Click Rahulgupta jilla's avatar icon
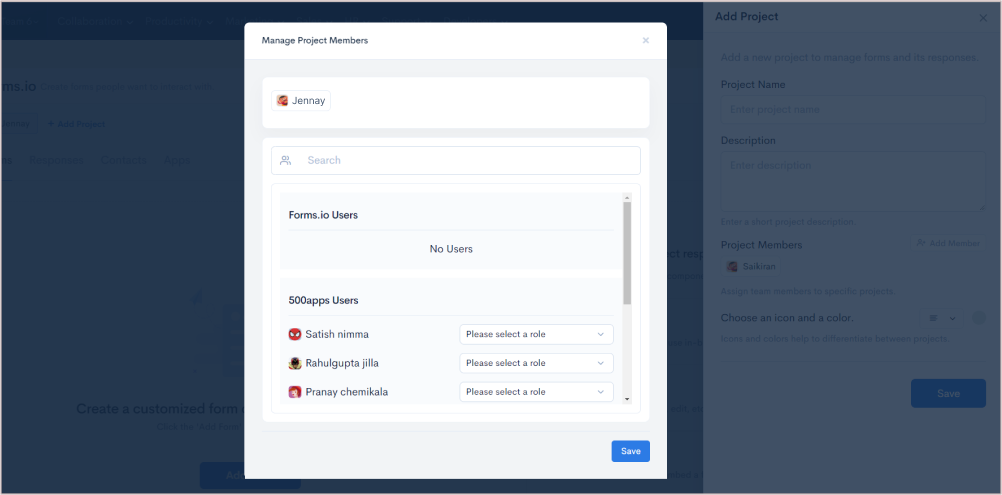Image resolution: width=1002 pixels, height=495 pixels. point(295,363)
